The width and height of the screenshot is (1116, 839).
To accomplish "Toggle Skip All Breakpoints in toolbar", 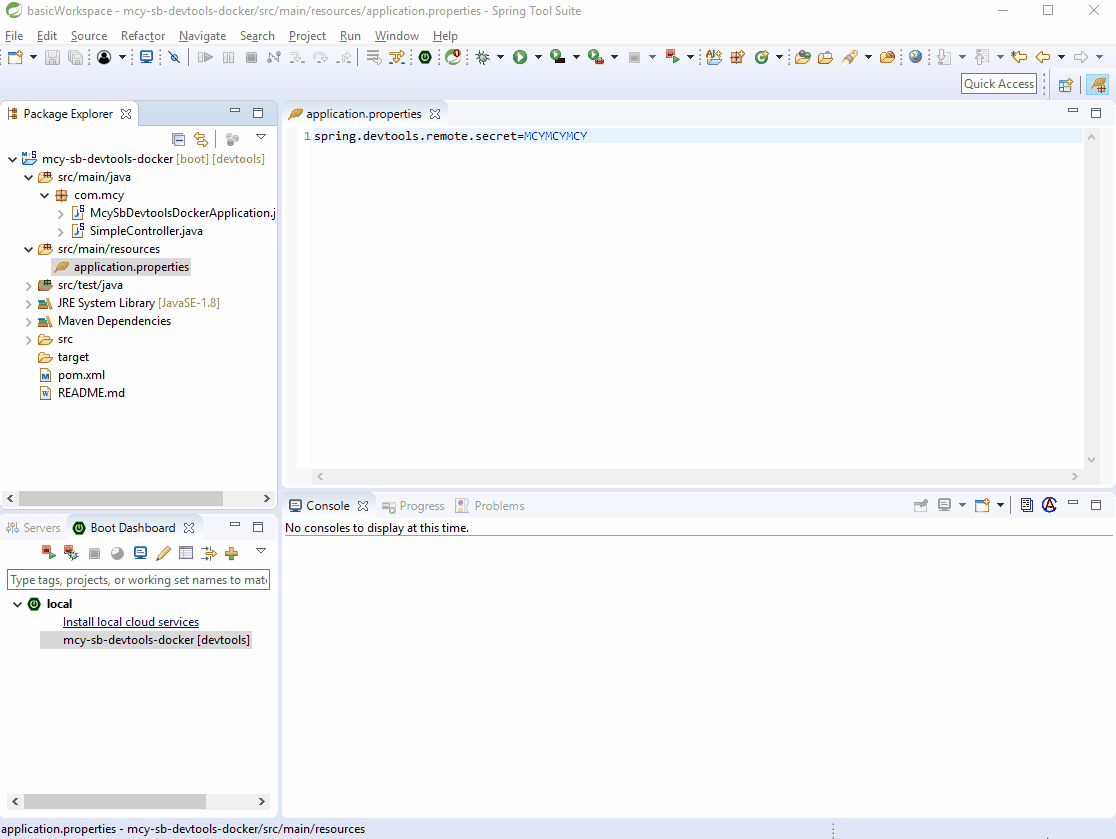I will pyautogui.click(x=174, y=57).
